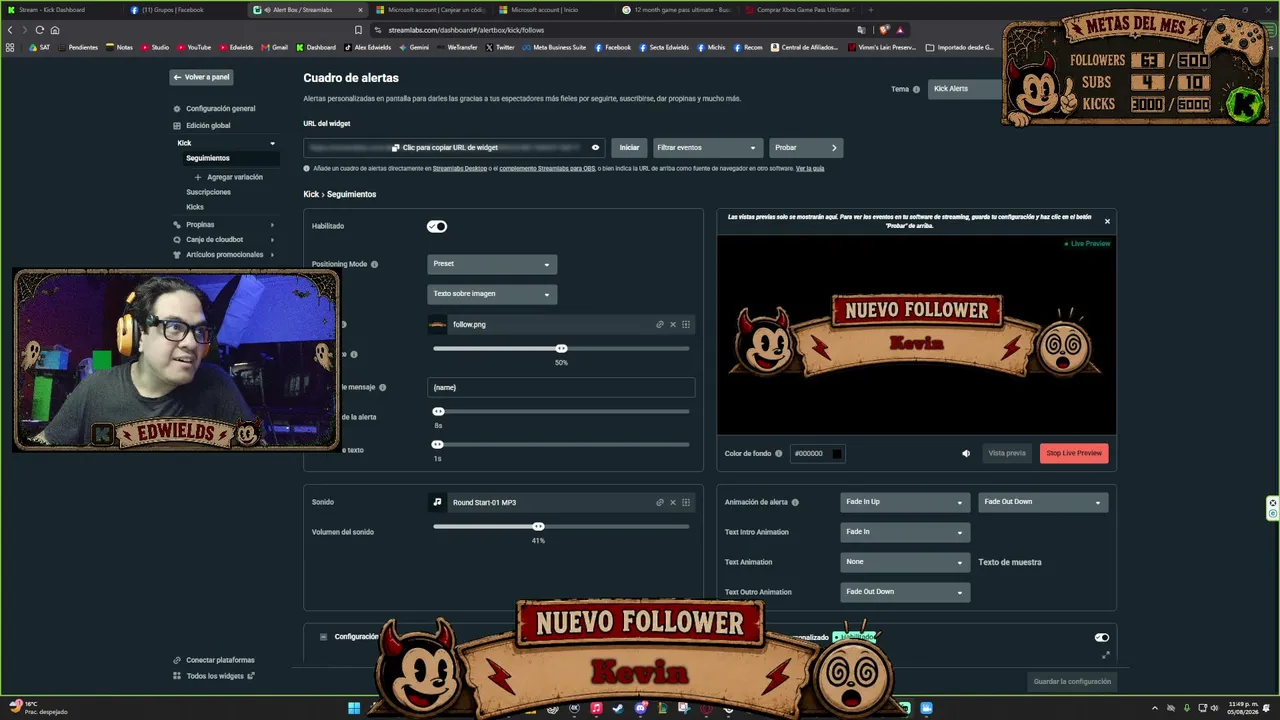The height and width of the screenshot is (720, 1280).
Task: Open the Kick Alerts theme dropdown
Action: (965, 89)
